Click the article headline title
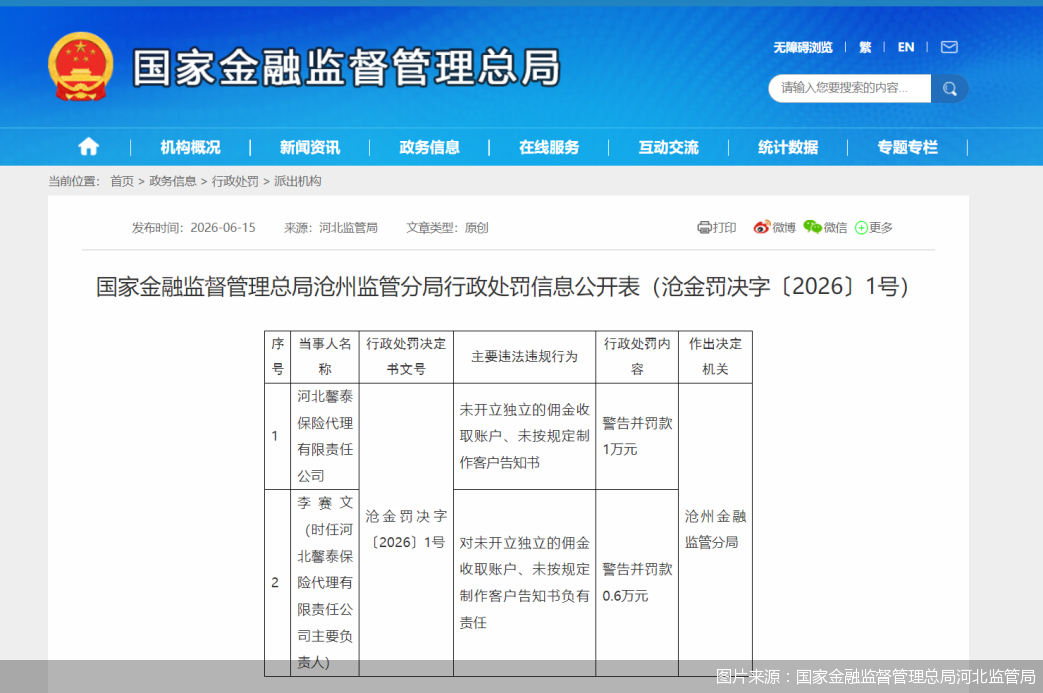1043x693 pixels. [502, 287]
